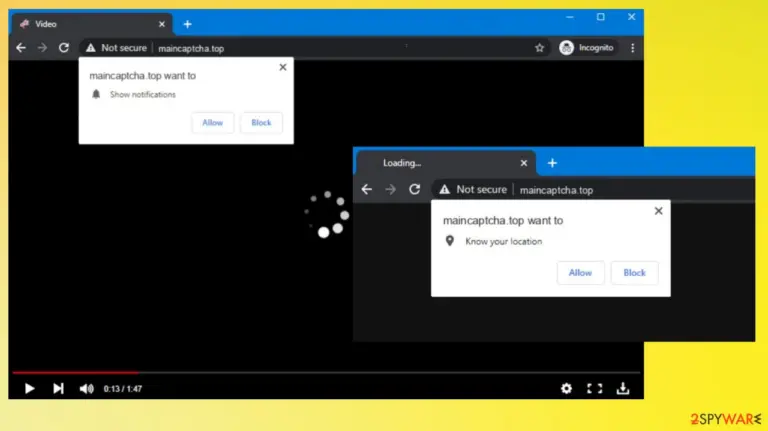
Task: Block the know your location request
Action: [x=634, y=273]
